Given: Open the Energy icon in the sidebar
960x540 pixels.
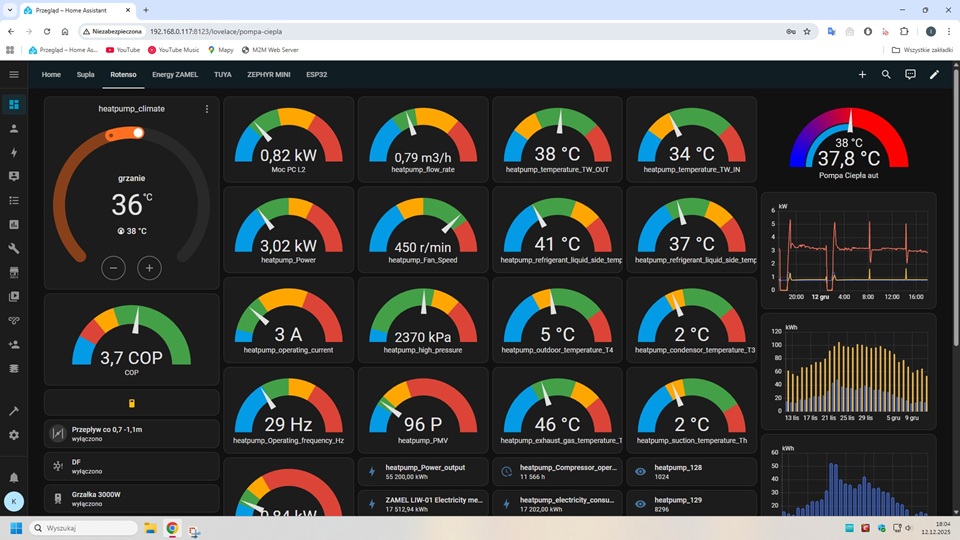Looking at the screenshot, I should click(x=14, y=153).
